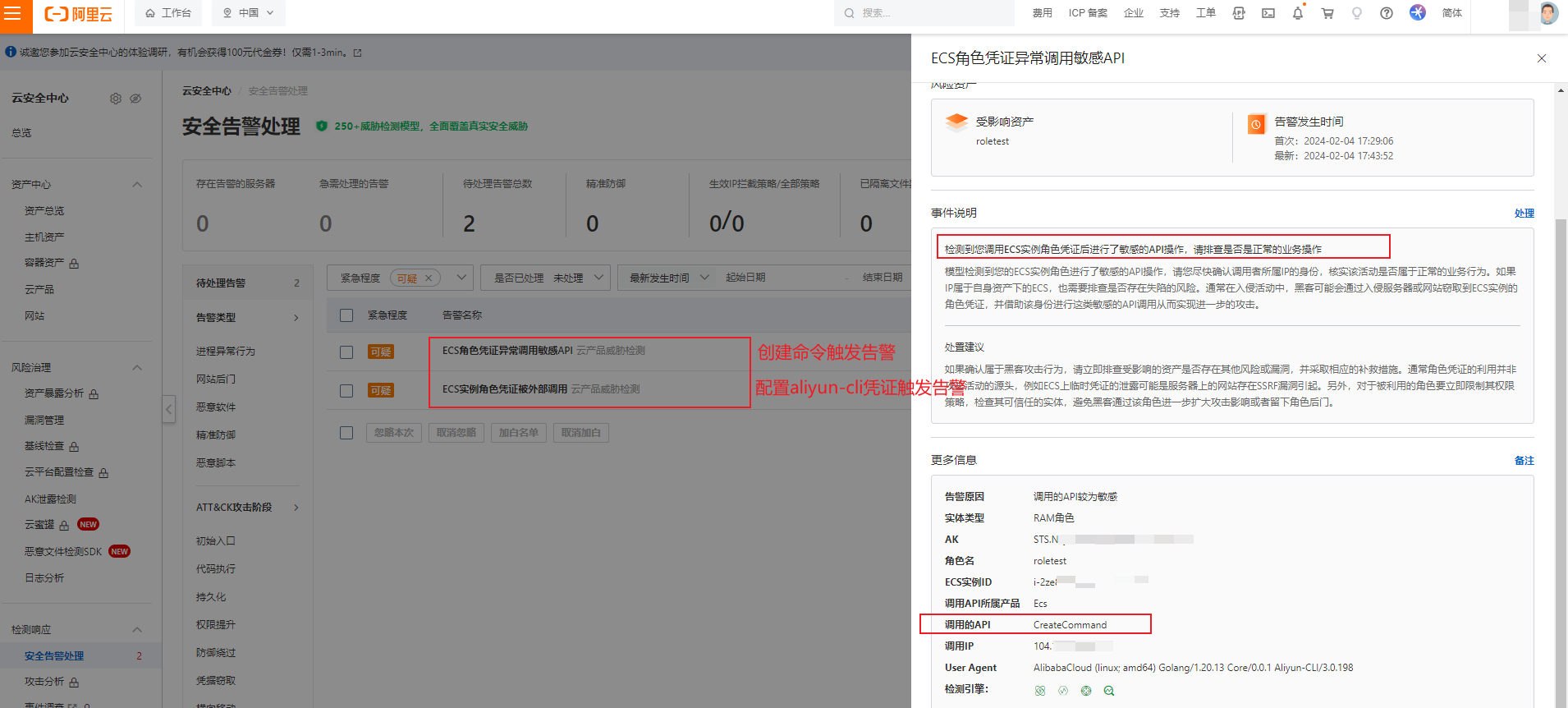
Task: Click the lightbulb tips icon
Action: pos(1357,13)
